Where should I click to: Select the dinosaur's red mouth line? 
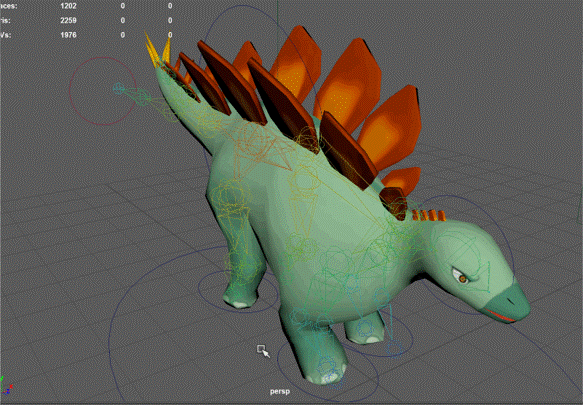pos(500,315)
